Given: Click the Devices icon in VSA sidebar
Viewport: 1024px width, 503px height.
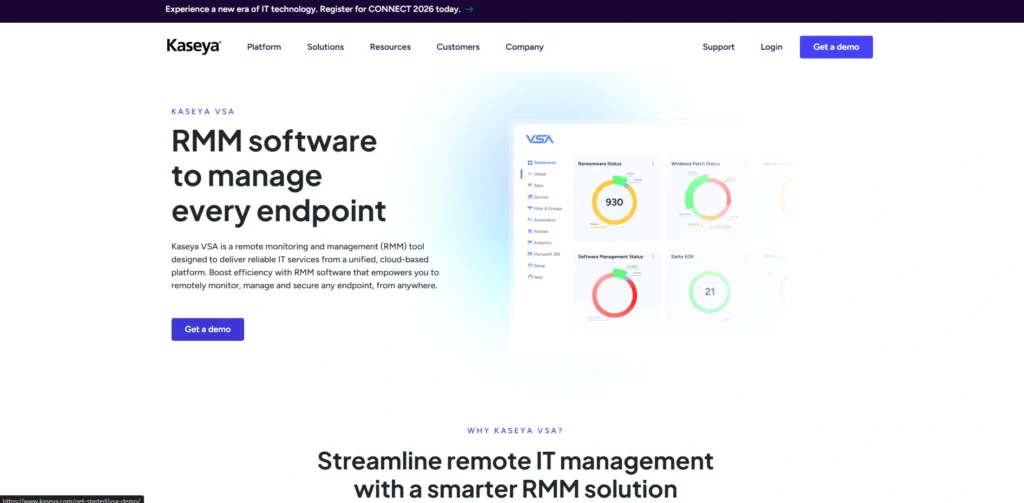Looking at the screenshot, I should [530, 197].
